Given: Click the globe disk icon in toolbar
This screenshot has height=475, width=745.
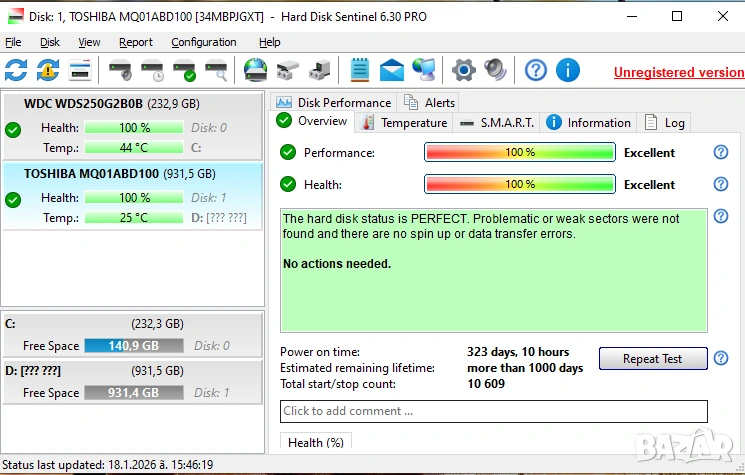Looking at the screenshot, I should tap(256, 70).
